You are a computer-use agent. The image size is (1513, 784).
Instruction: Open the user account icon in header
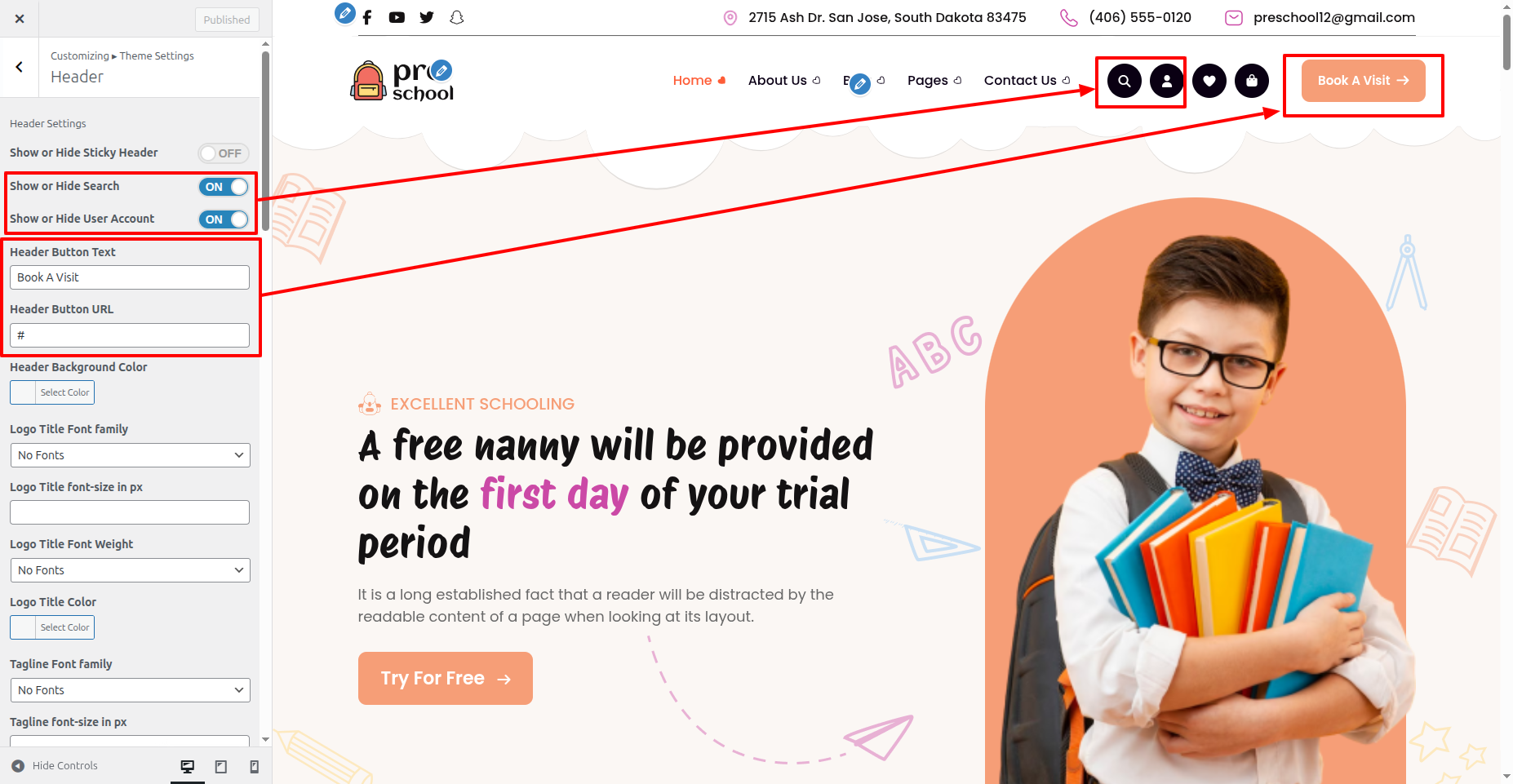[1167, 81]
